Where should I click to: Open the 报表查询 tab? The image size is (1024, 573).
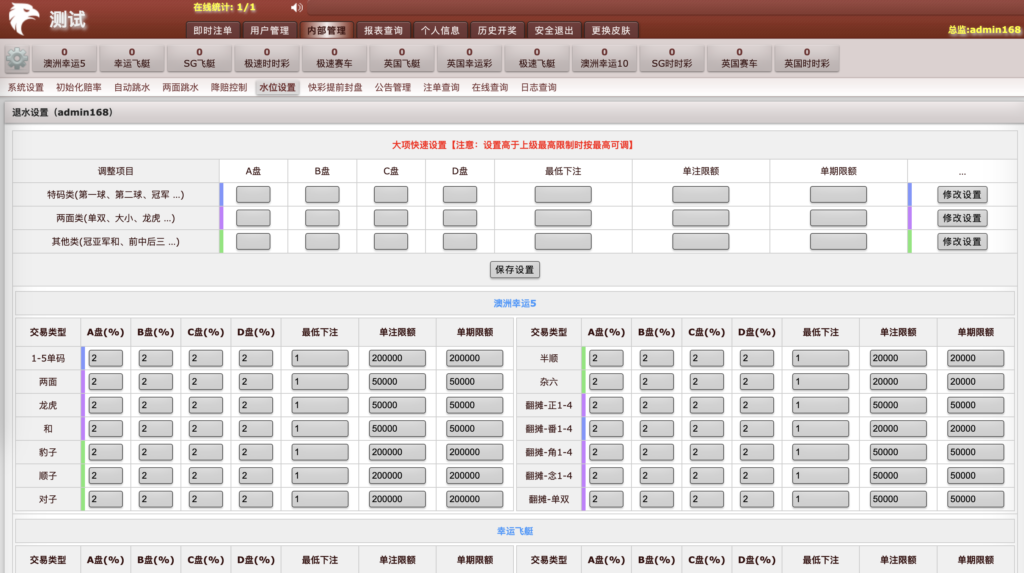point(383,31)
